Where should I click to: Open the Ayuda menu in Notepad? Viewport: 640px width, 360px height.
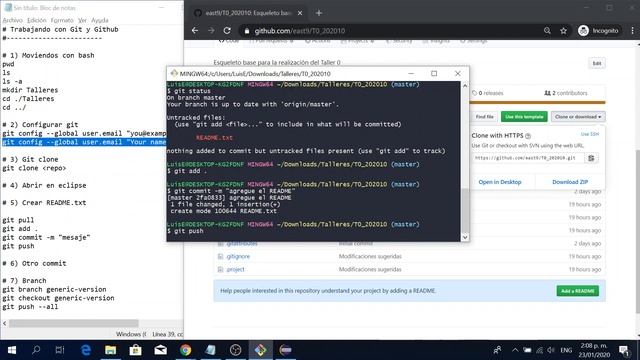pyautogui.click(x=100, y=20)
